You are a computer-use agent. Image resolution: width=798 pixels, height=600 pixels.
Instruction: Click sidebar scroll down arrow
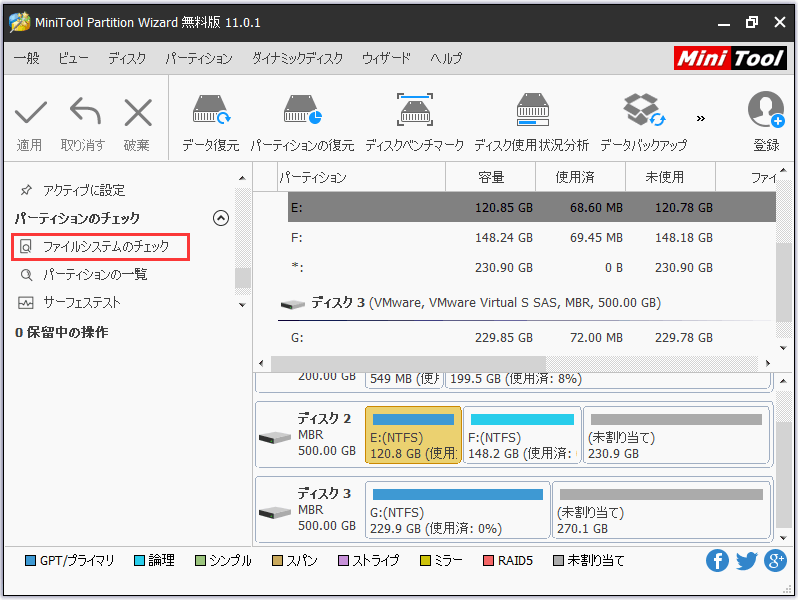coord(242,305)
